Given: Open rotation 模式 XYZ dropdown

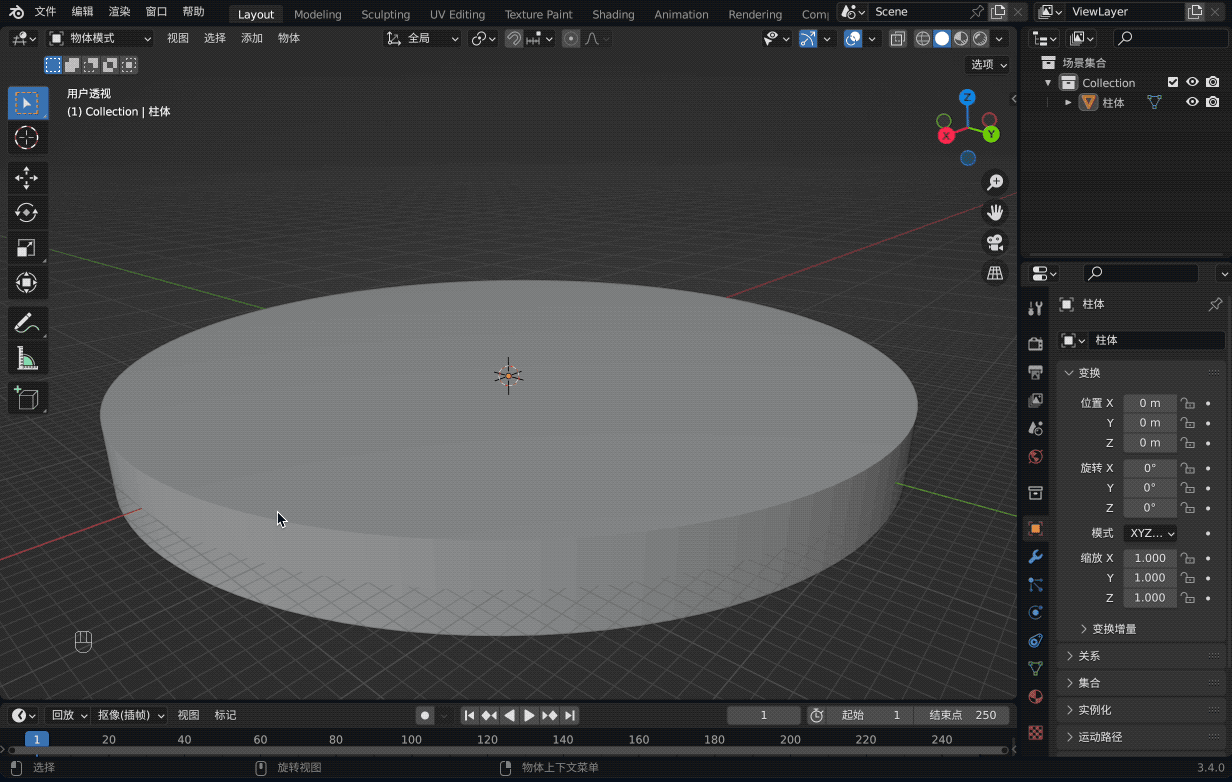Looking at the screenshot, I should 1150,533.
